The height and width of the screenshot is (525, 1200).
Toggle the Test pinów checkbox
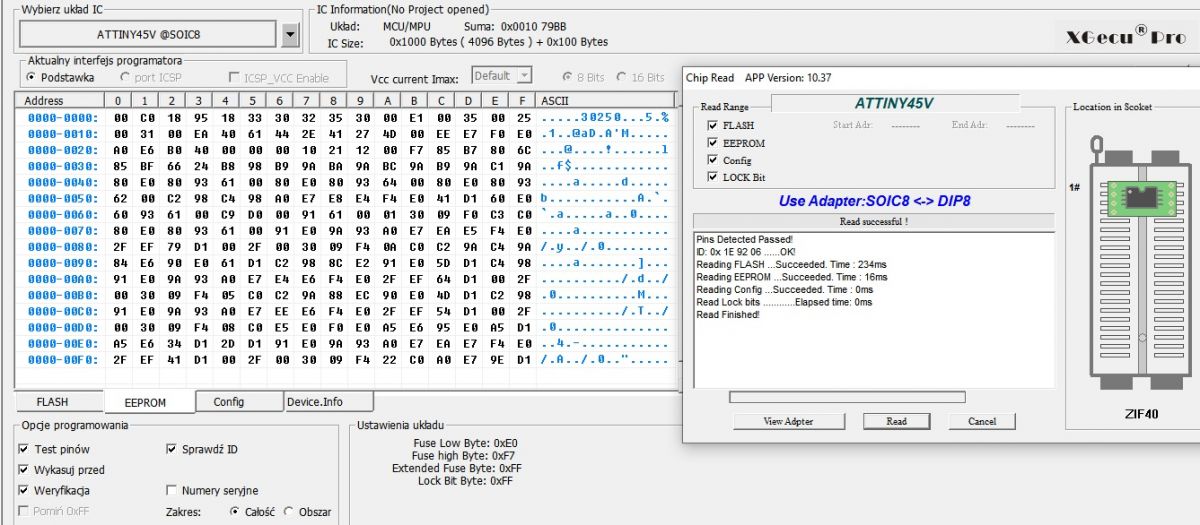[24, 450]
